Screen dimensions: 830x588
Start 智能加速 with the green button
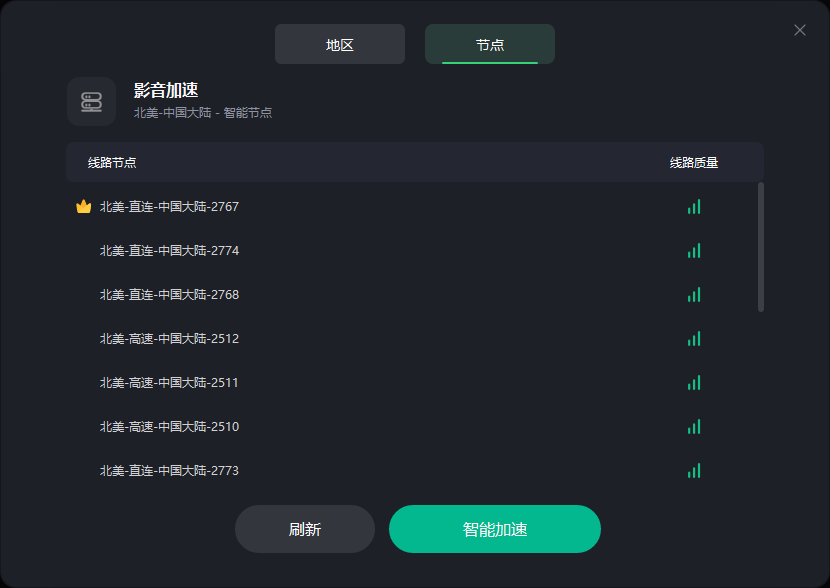(x=494, y=529)
